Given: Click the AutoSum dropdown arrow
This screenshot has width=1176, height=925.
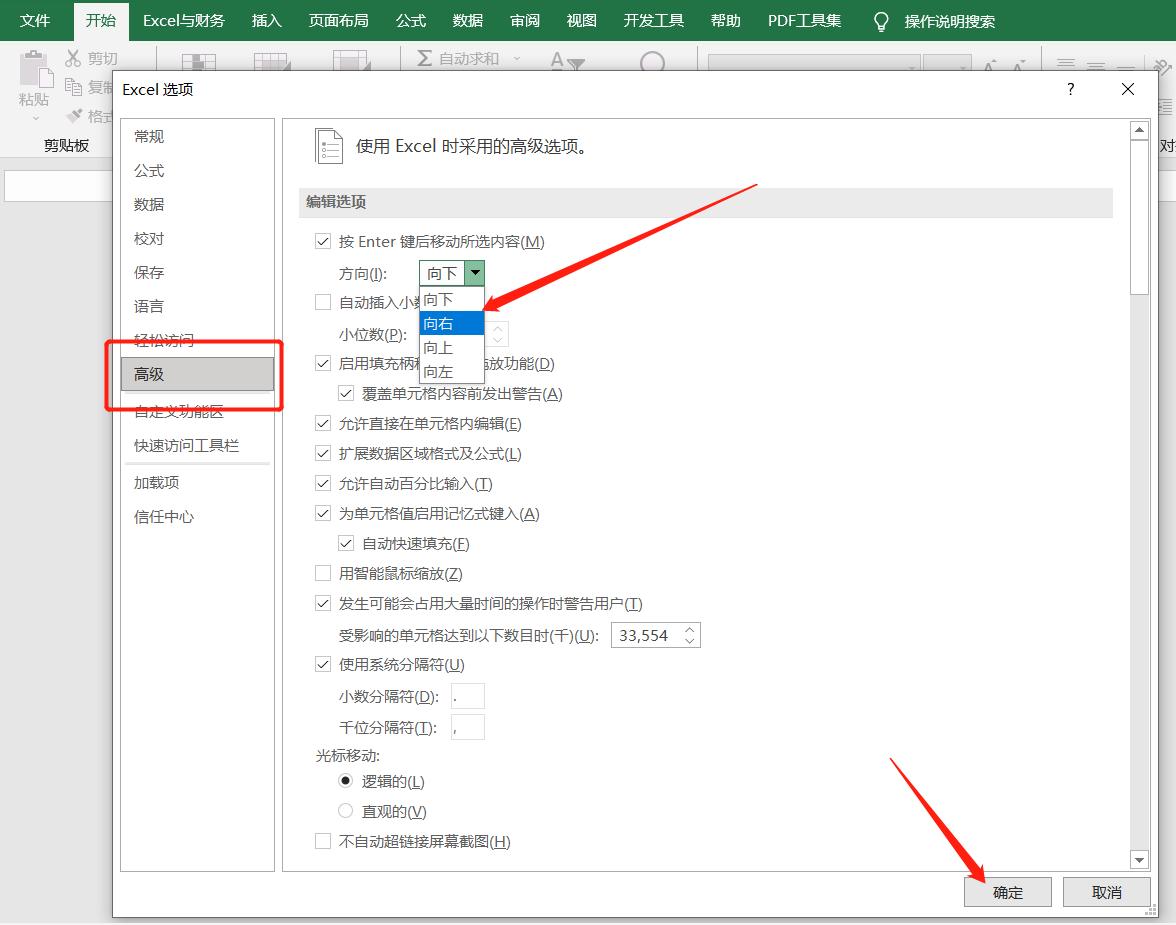Looking at the screenshot, I should [x=518, y=57].
